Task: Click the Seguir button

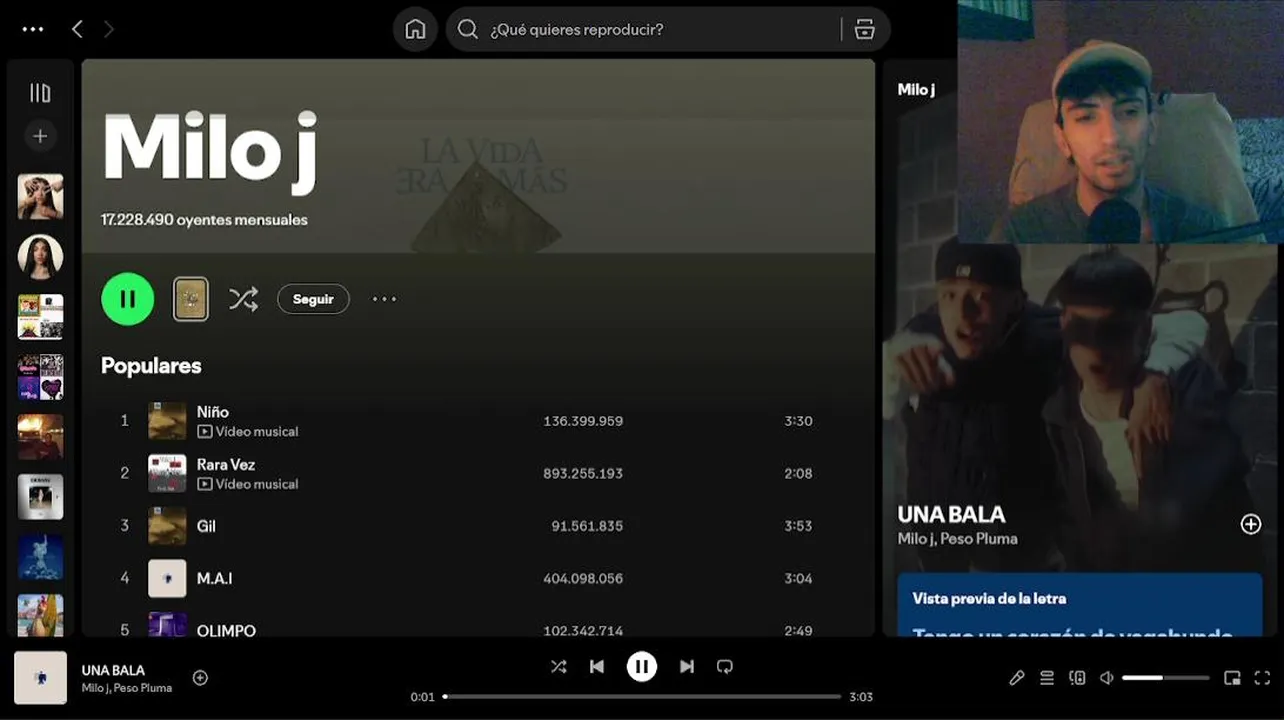Action: click(x=313, y=299)
